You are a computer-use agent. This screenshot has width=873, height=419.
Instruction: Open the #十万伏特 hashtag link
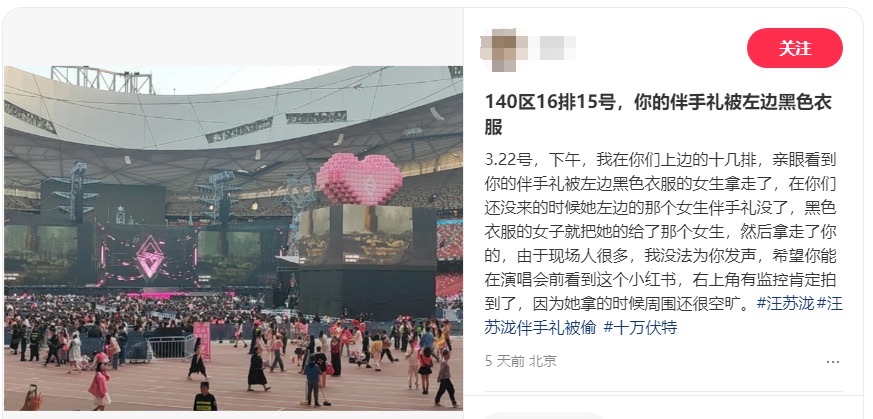[640, 327]
